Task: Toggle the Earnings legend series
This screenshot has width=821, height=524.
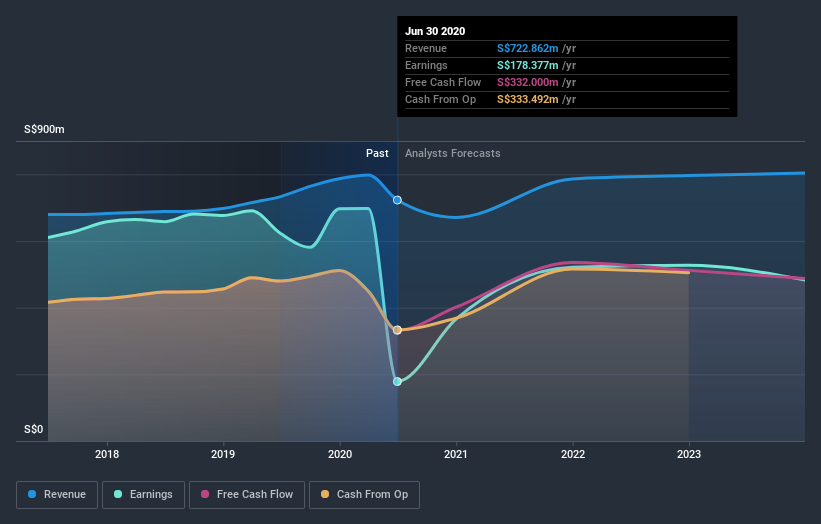Action: point(143,495)
